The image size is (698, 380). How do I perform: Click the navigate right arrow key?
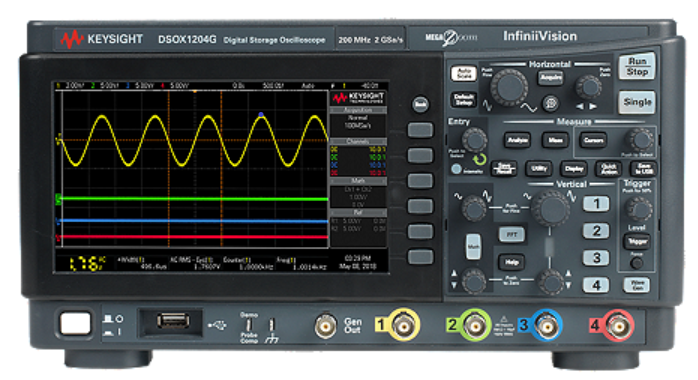[593, 106]
